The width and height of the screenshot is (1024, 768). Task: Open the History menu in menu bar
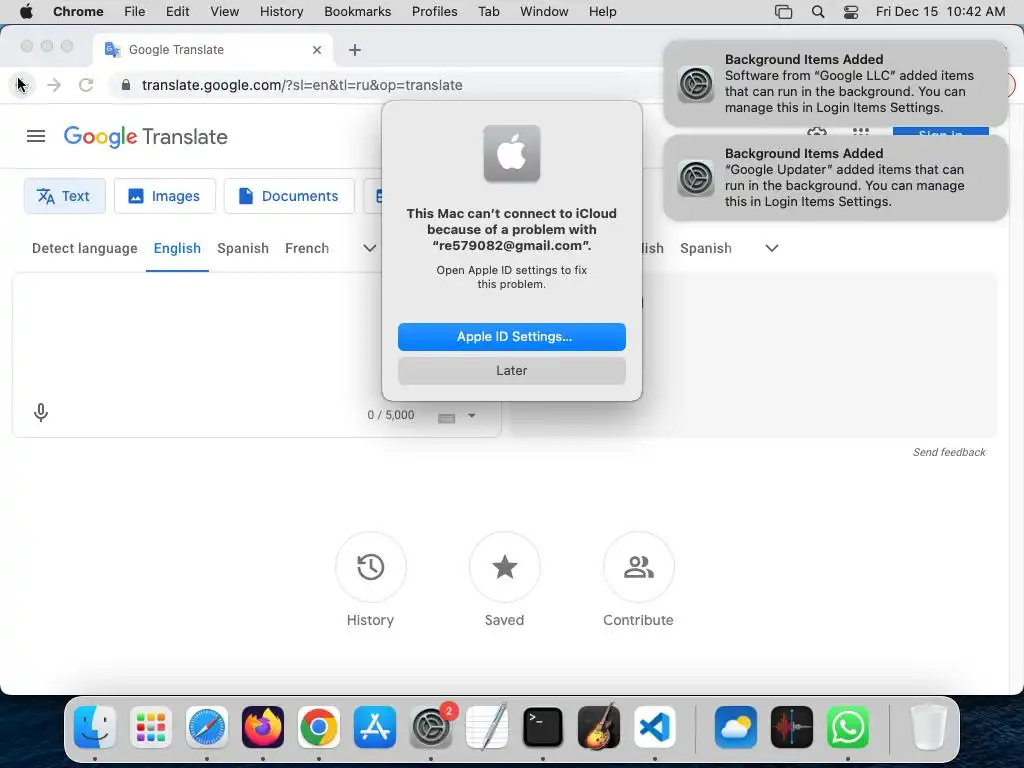tap(281, 12)
